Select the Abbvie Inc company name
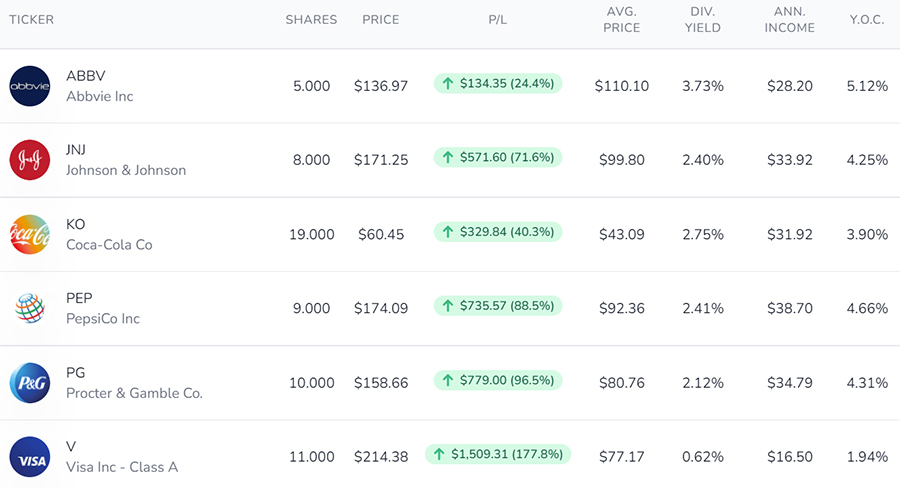This screenshot has width=900, height=488. 100,96
